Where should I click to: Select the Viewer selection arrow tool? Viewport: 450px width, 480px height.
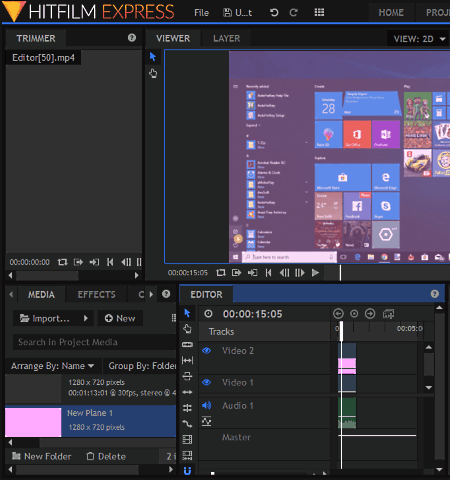[x=153, y=57]
